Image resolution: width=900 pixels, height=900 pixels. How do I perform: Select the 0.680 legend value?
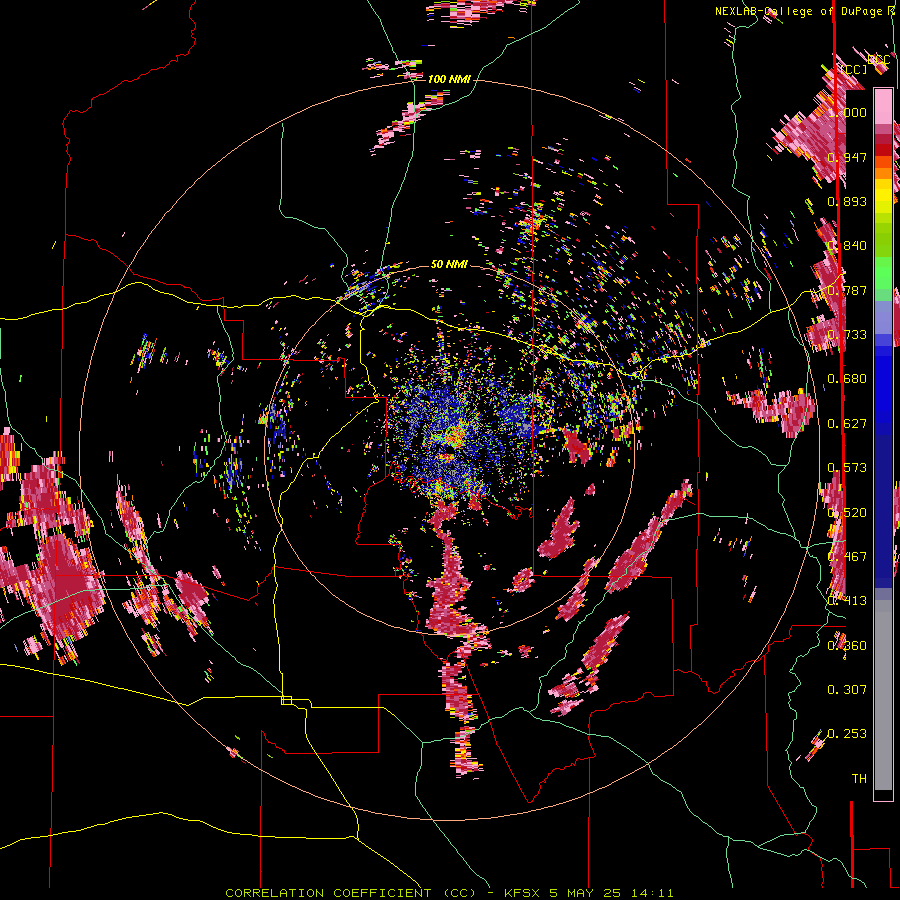click(847, 378)
